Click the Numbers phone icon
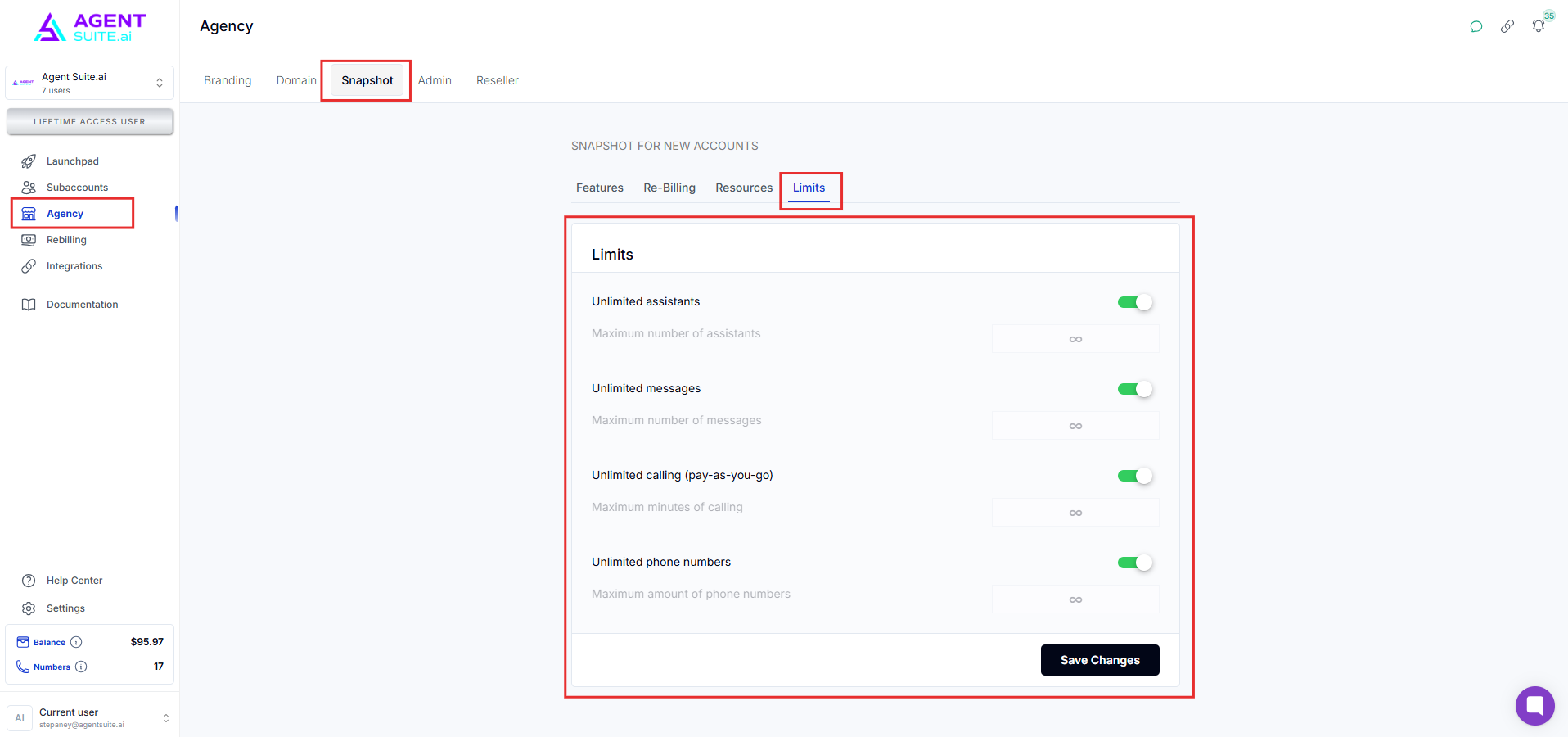The image size is (1568, 737). tap(23, 667)
